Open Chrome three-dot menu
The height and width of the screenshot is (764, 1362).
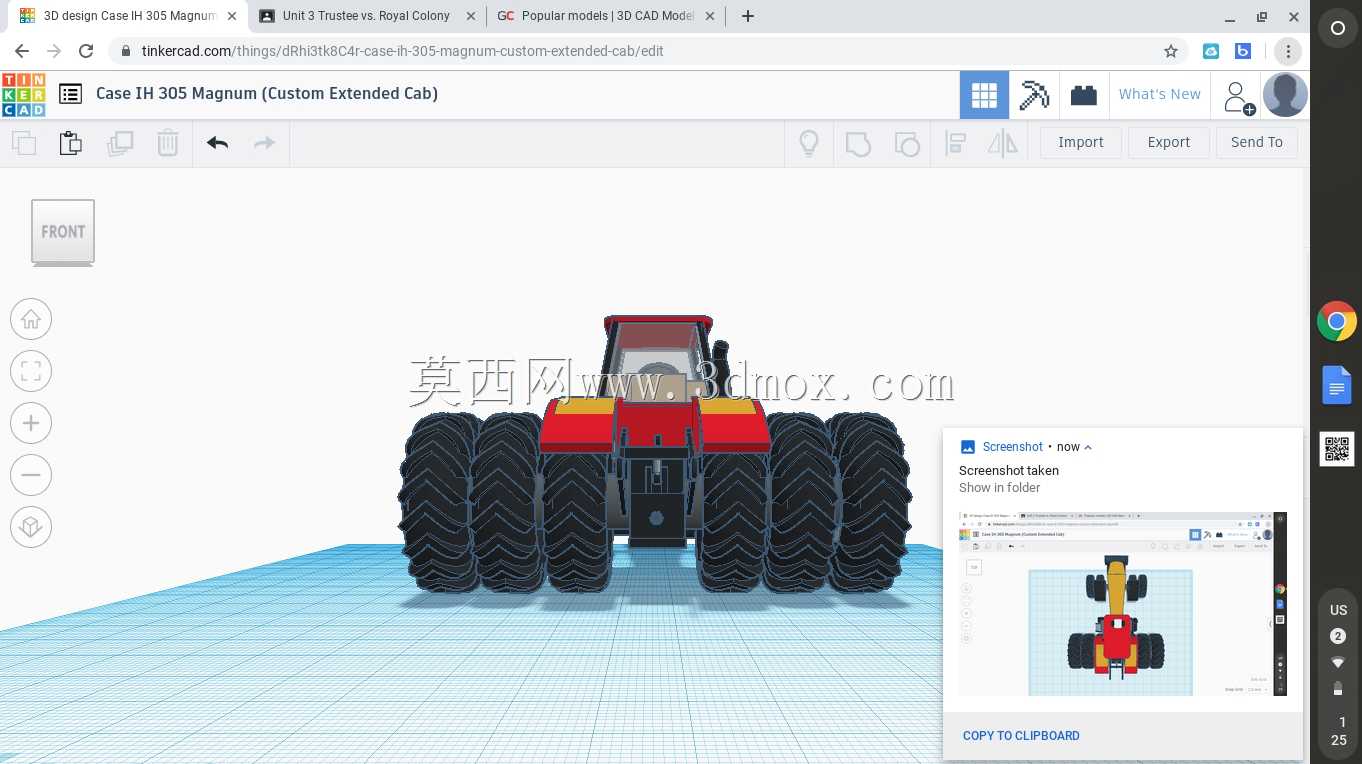(1288, 51)
